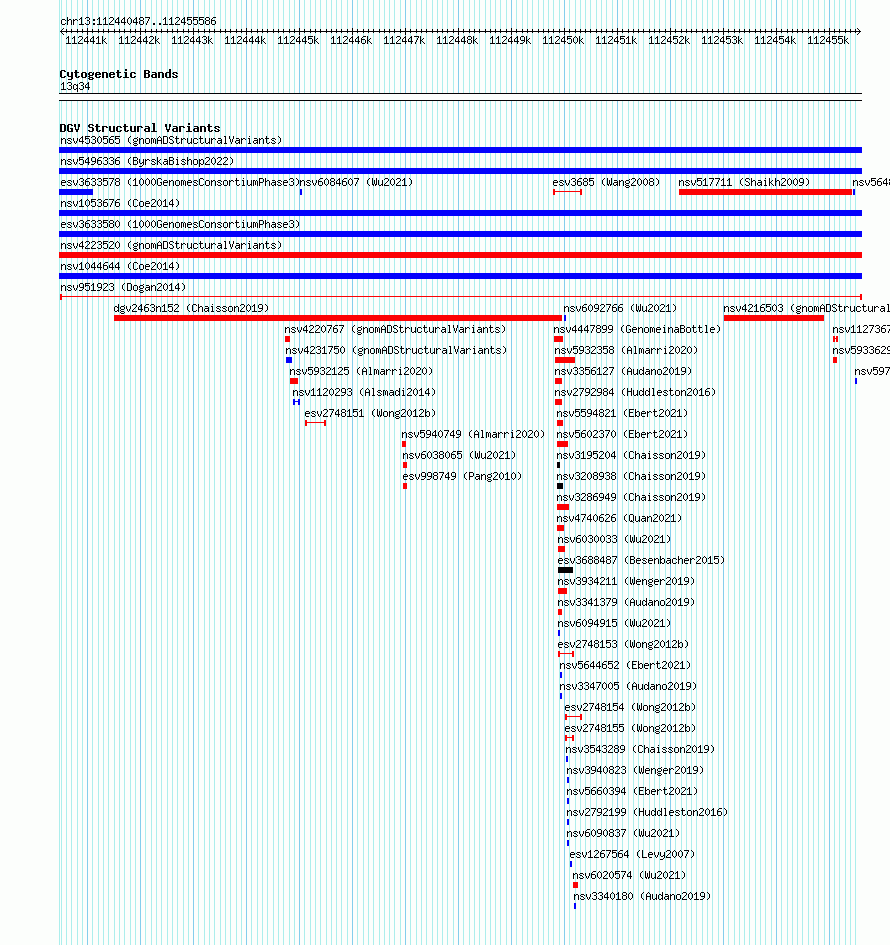Open nsv3195204 (Chaisson2019) label
This screenshot has height=945, width=890.
pos(631,455)
